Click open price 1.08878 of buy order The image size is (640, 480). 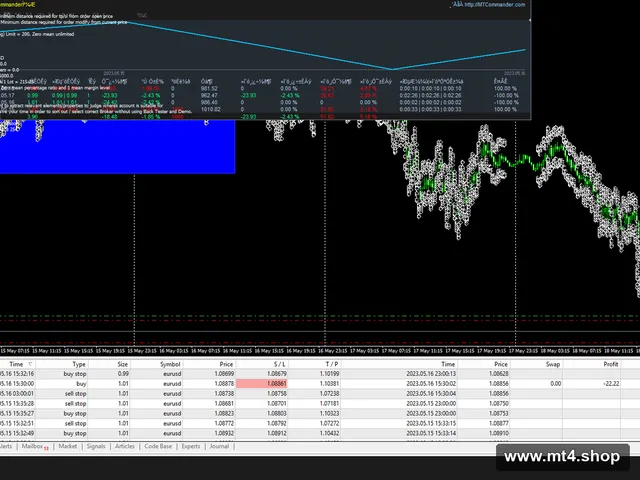[224, 384]
